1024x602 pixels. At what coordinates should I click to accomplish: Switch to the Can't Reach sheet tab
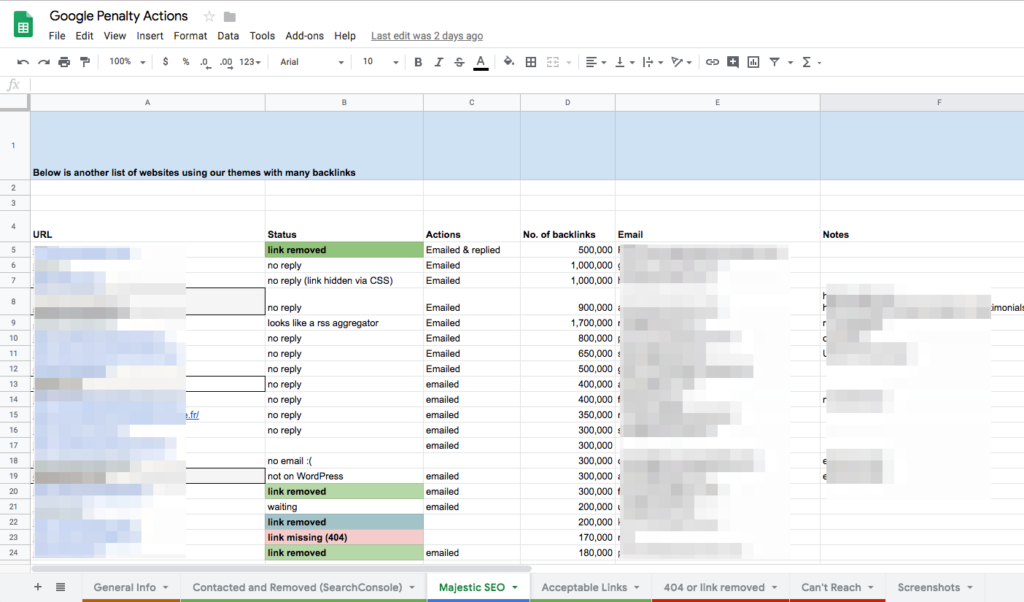pyautogui.click(x=831, y=588)
